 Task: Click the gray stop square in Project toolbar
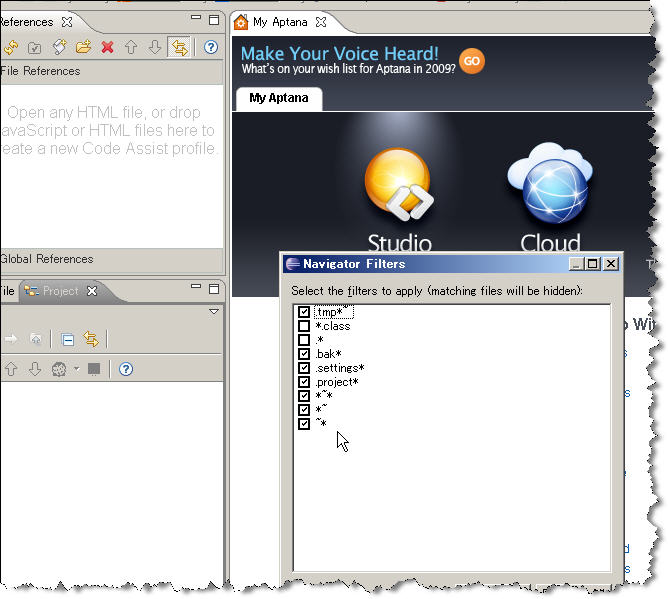94,369
